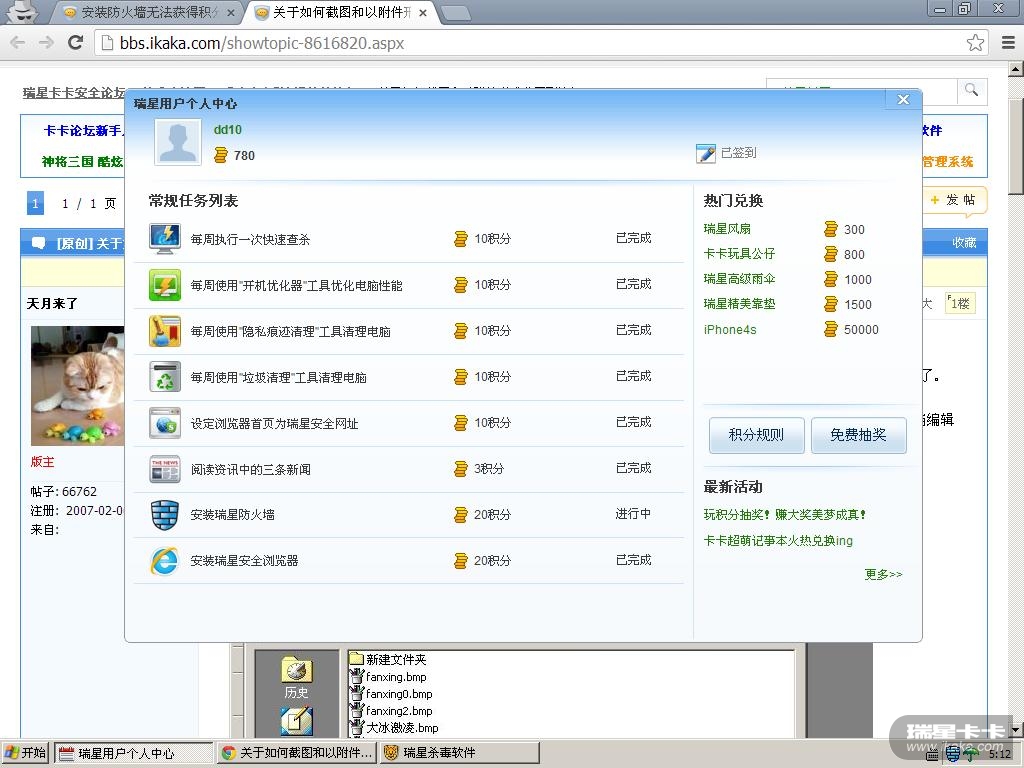This screenshot has height=768, width=1024.
Task: Click the 更多>> link
Action: pos(883,574)
